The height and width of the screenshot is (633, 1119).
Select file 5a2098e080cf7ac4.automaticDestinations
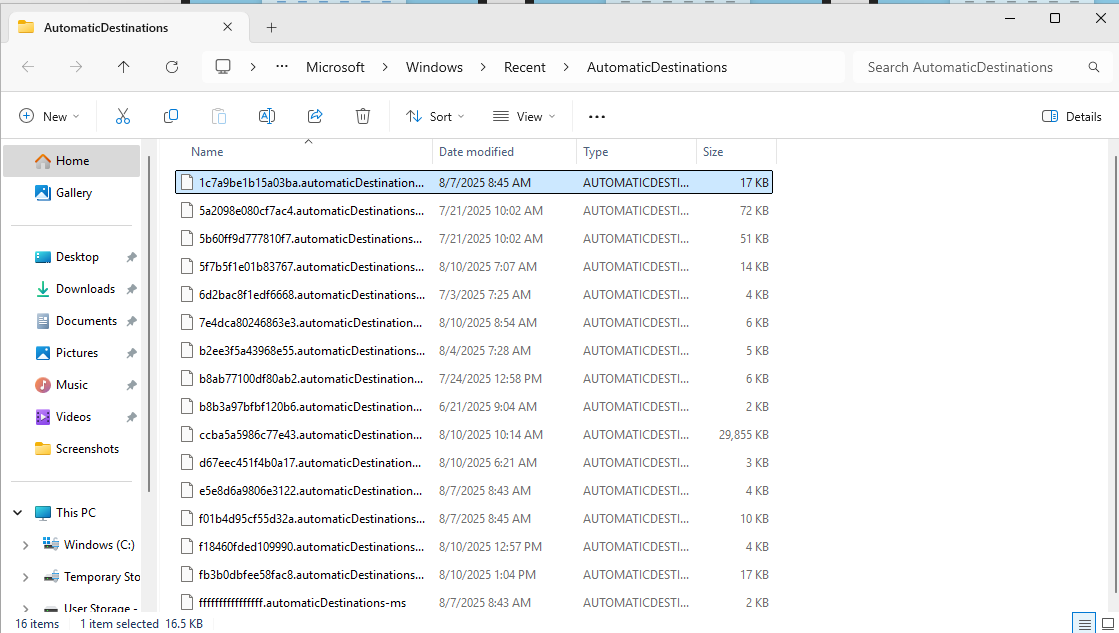(474, 211)
